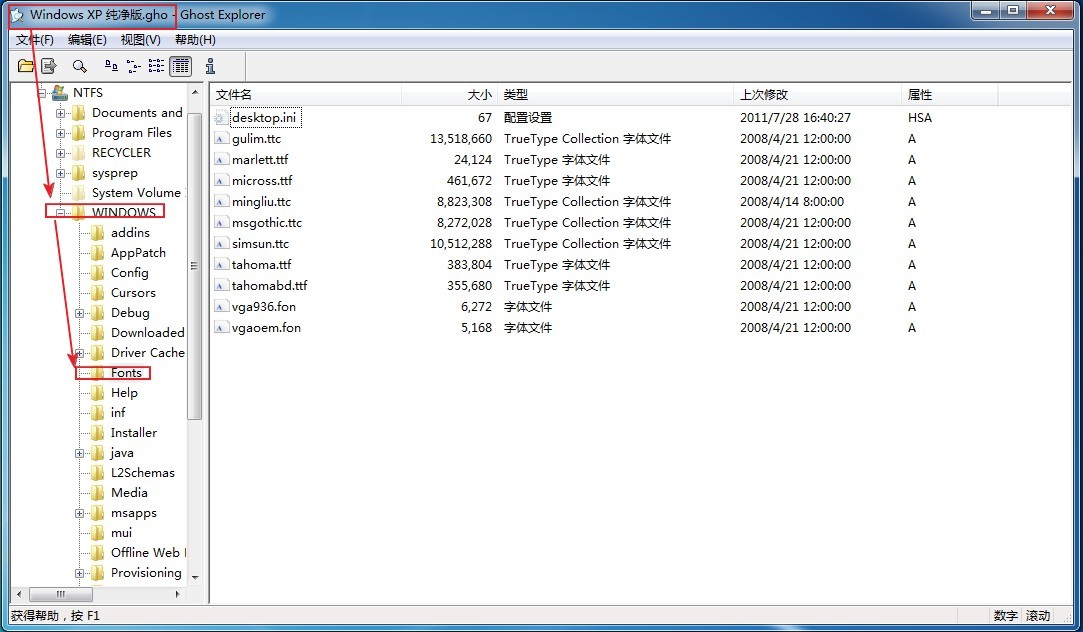Viewport: 1083px width, 632px height.
Task: Open the 视图(V) menu
Action: pos(140,40)
